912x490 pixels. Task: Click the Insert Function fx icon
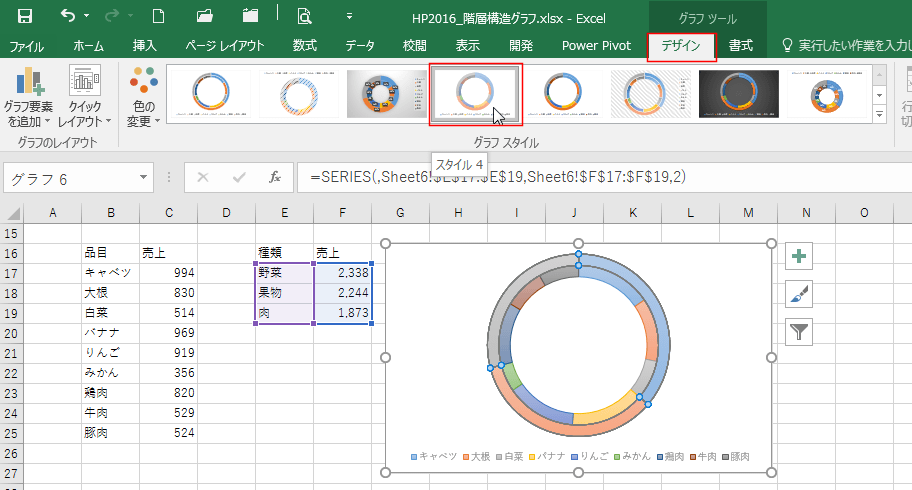275,177
